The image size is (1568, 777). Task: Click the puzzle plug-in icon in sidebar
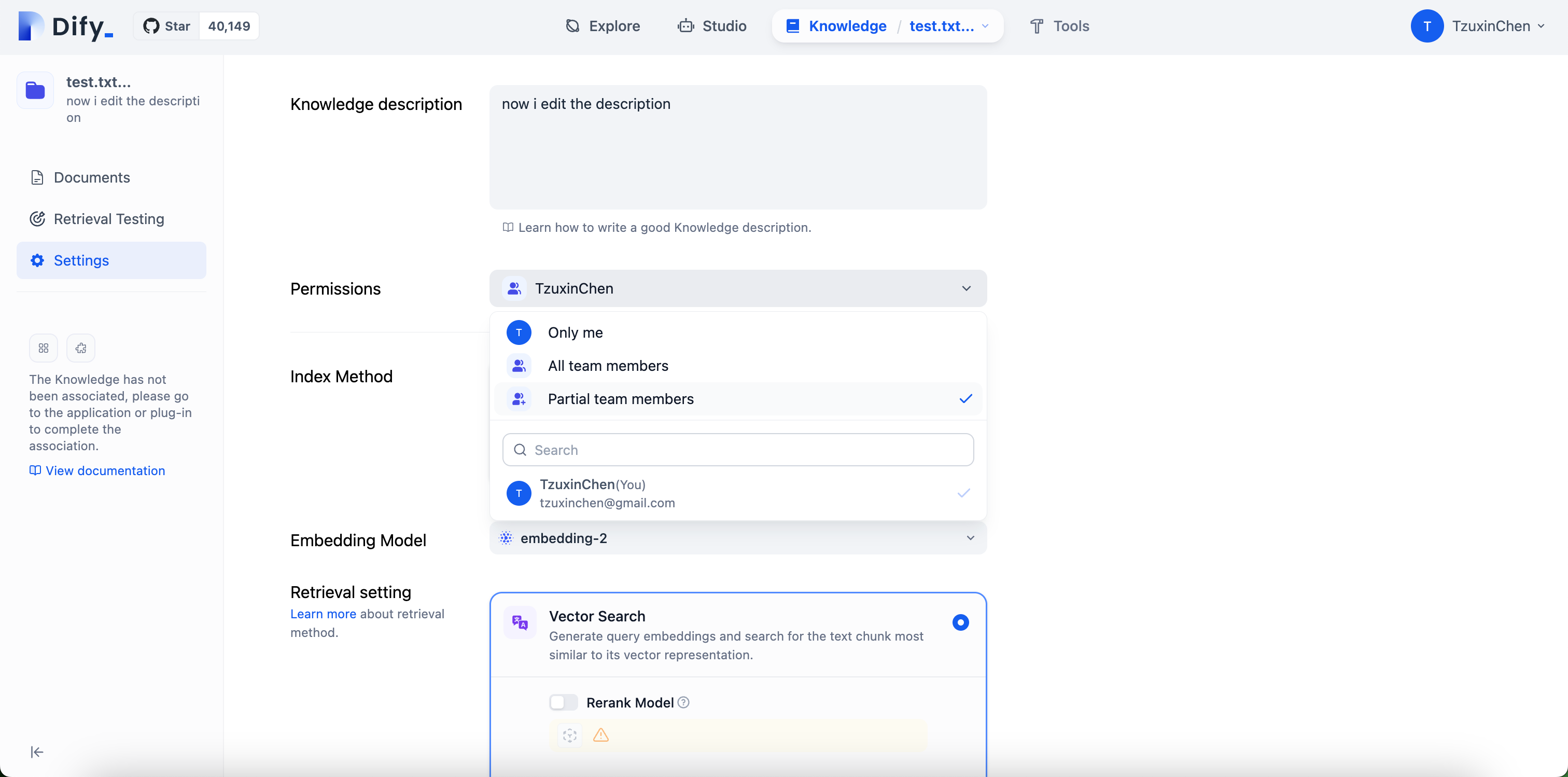(x=81, y=349)
